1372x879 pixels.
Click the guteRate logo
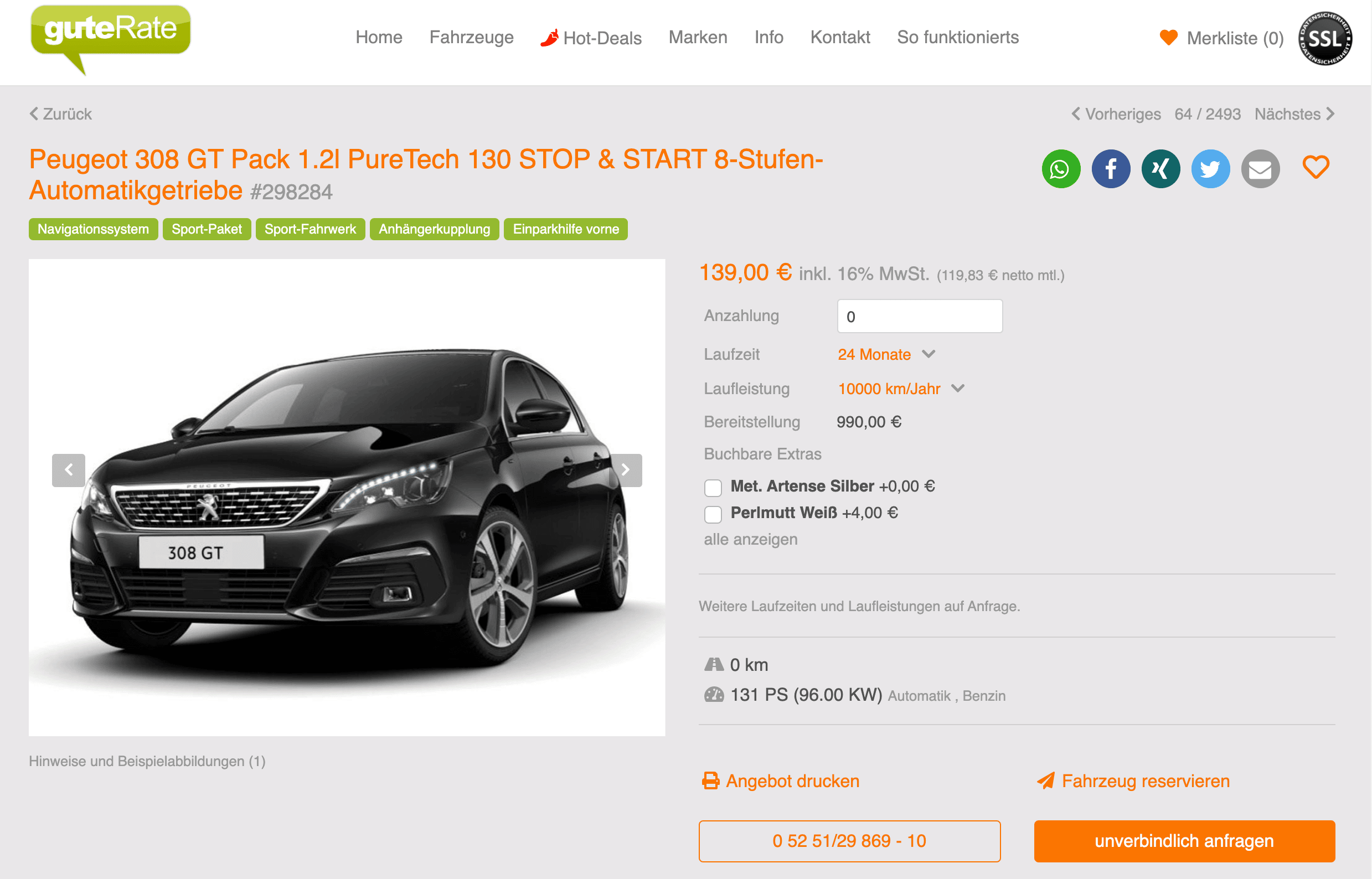pos(110,39)
